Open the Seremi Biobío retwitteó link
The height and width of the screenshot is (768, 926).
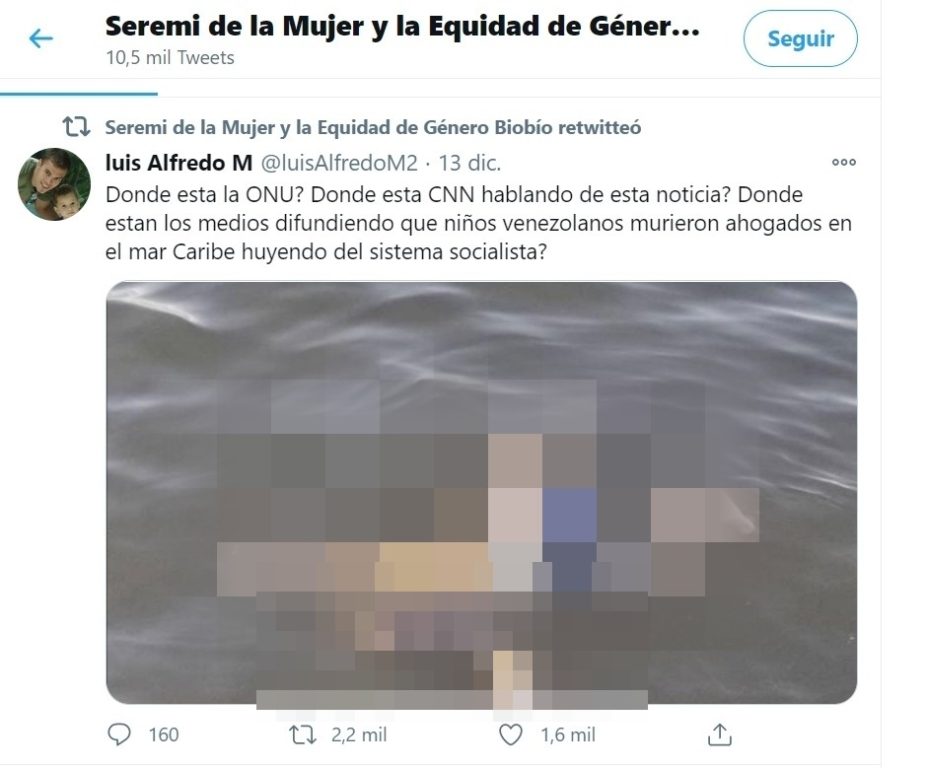pos(373,128)
